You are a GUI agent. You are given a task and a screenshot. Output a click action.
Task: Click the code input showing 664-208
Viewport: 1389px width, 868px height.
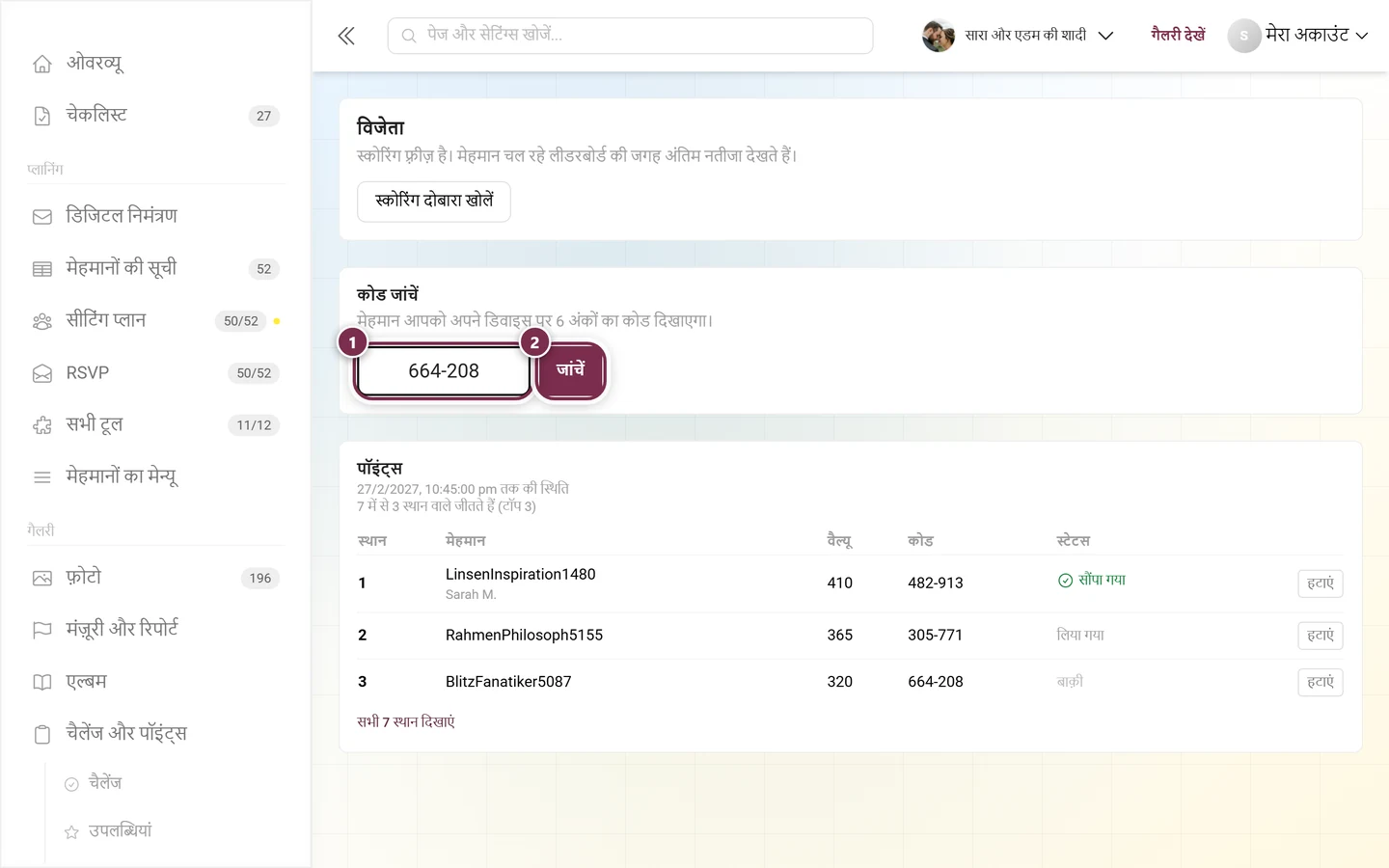click(444, 371)
